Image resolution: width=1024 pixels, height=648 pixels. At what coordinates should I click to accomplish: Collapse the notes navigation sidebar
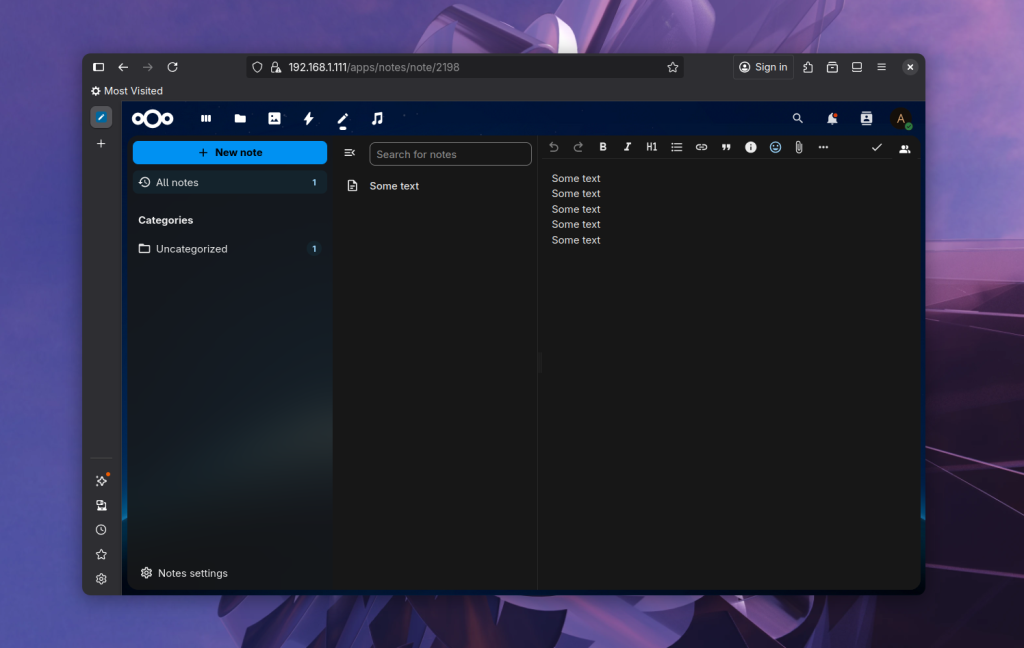pyautogui.click(x=349, y=153)
